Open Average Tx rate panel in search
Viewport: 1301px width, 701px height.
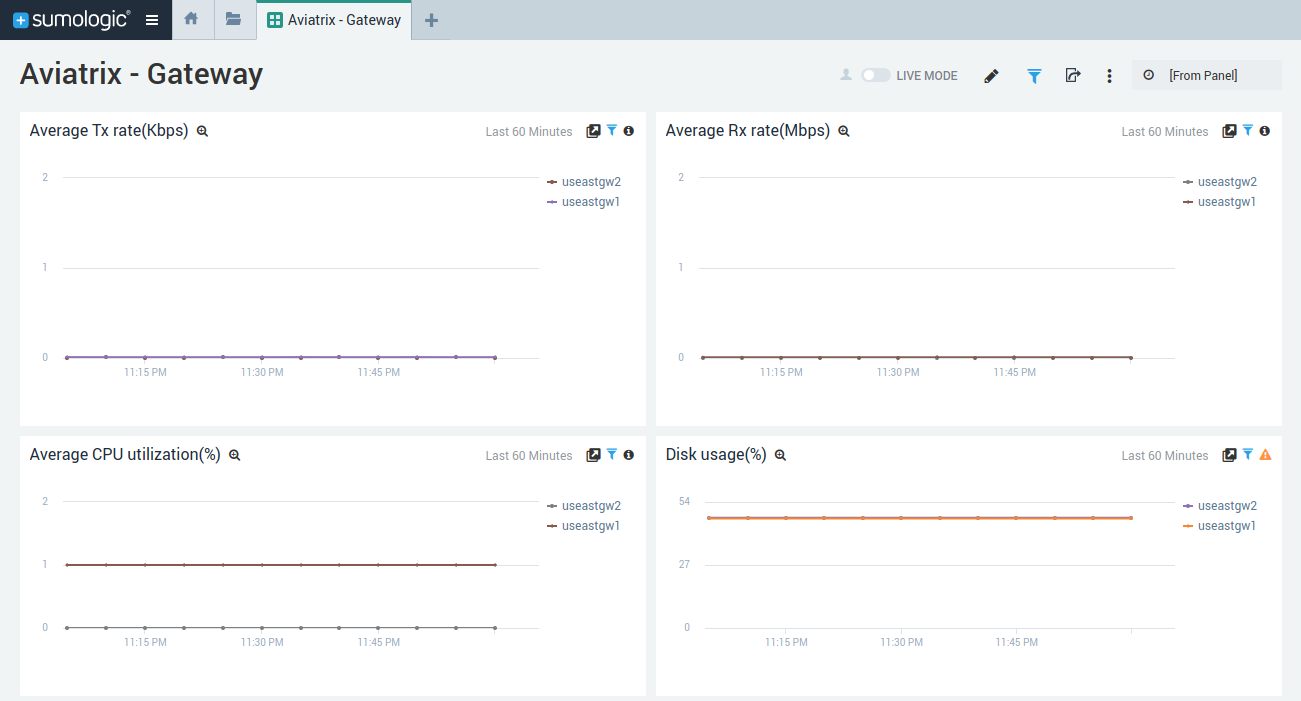tap(202, 131)
